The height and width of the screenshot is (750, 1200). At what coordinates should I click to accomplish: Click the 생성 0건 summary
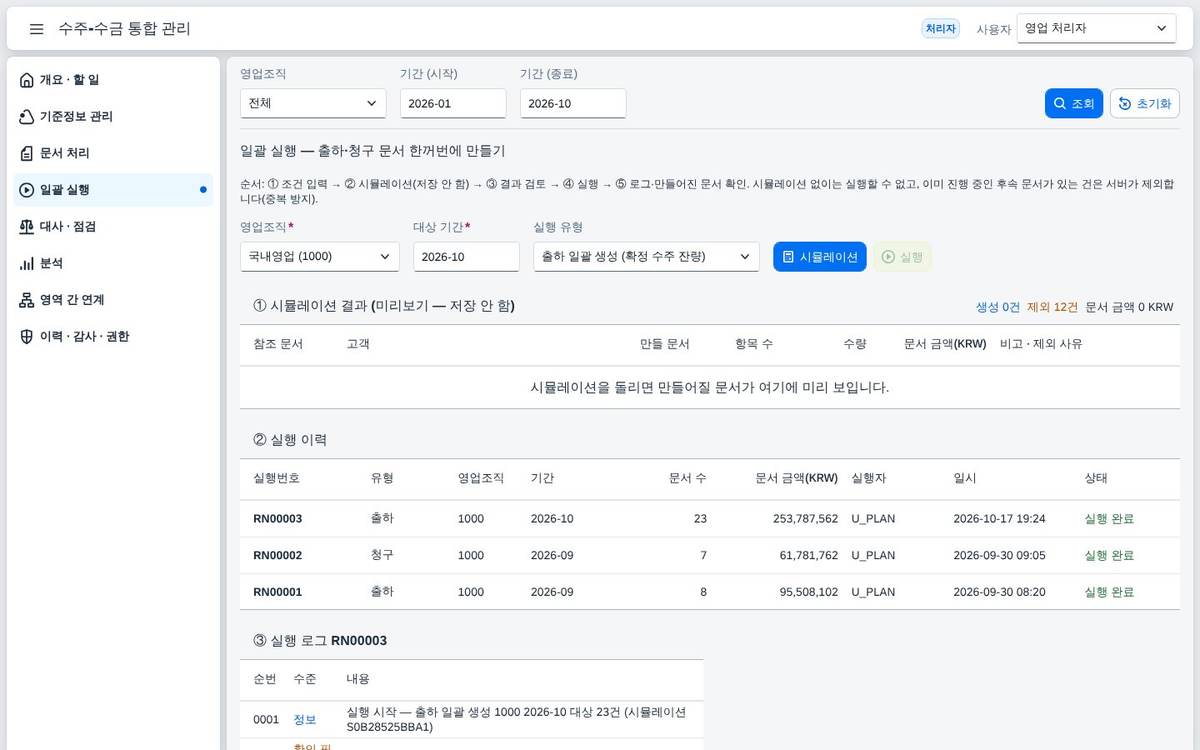click(x=998, y=307)
